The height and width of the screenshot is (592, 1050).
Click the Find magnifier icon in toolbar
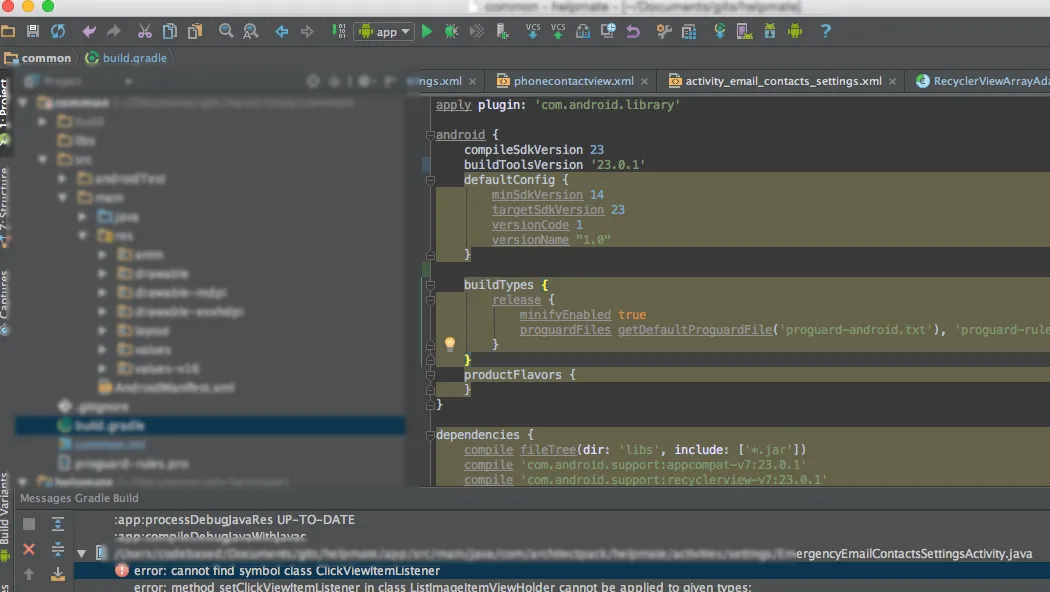(226, 32)
